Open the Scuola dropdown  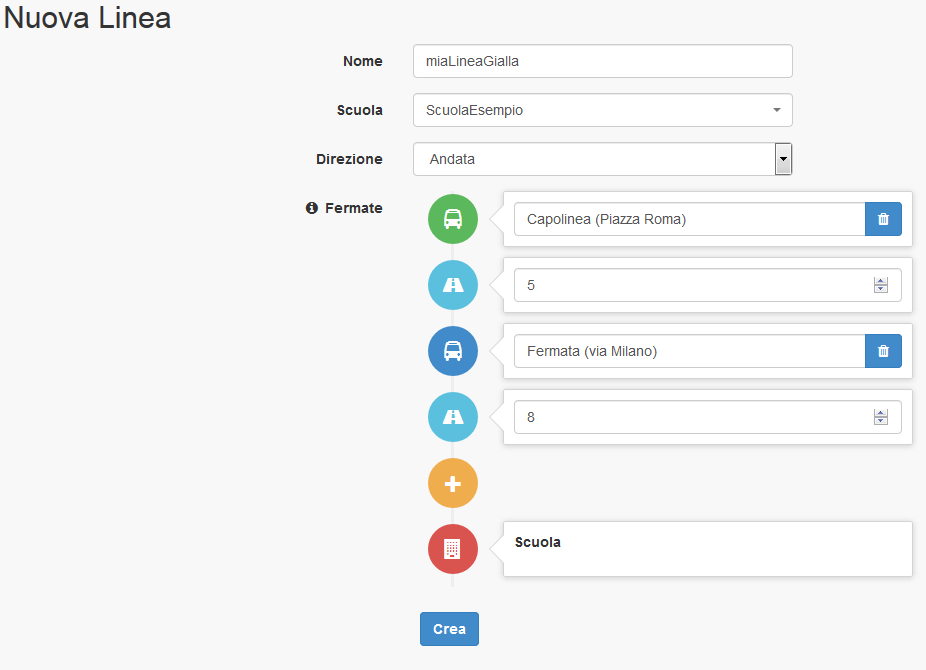point(602,110)
